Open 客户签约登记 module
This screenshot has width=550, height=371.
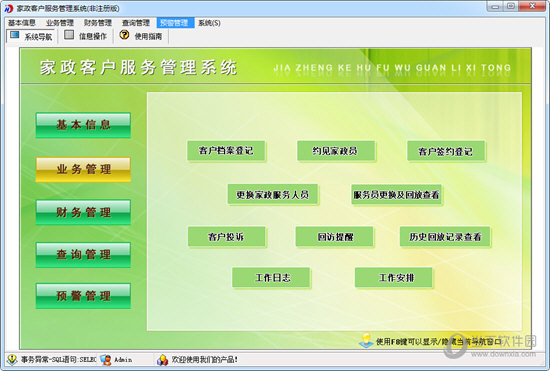click(446, 151)
